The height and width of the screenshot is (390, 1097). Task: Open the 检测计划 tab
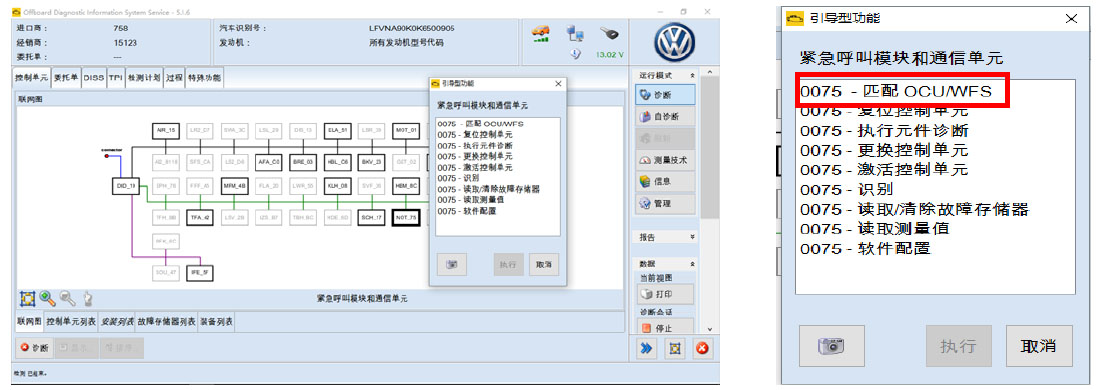pos(144,78)
